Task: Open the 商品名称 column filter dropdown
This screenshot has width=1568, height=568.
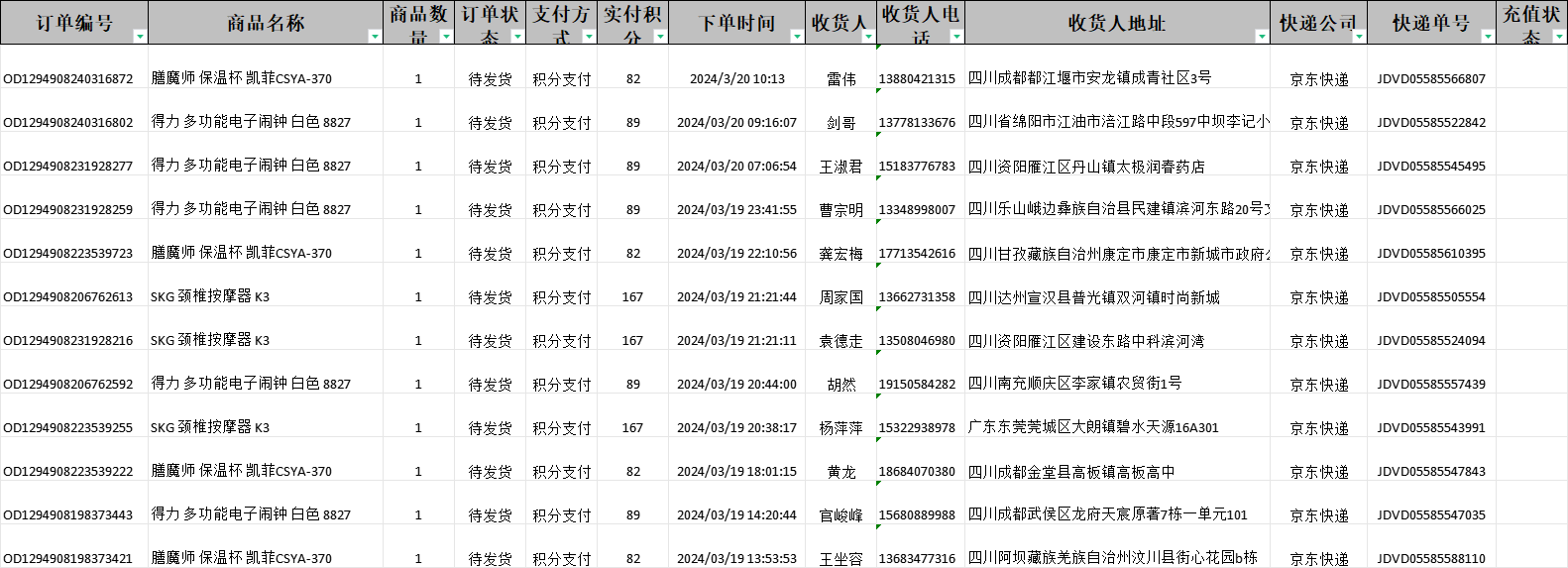Action: (375, 37)
